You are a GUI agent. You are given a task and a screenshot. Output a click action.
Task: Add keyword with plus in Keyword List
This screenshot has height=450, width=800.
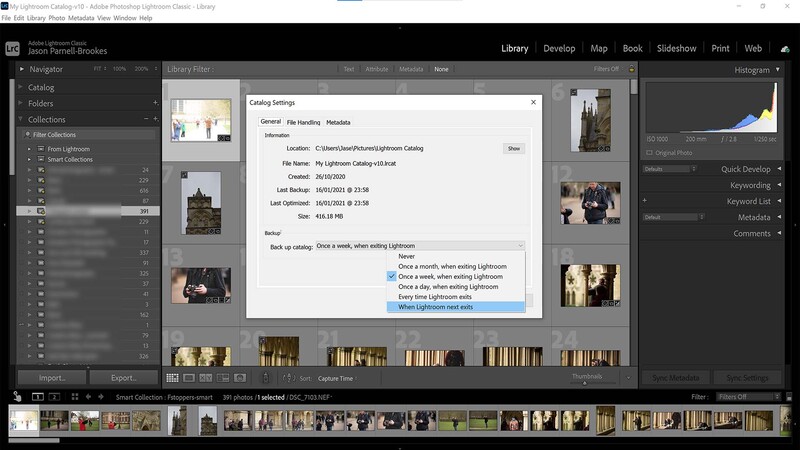coord(645,201)
